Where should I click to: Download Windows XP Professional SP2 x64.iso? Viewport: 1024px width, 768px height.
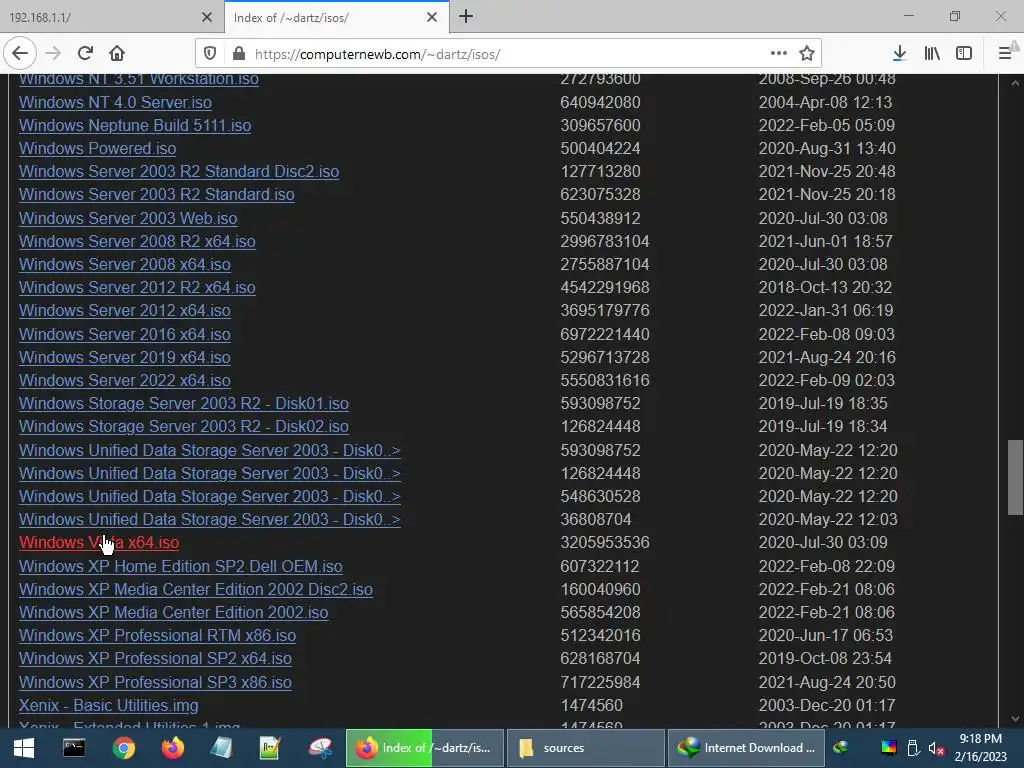[x=155, y=658]
